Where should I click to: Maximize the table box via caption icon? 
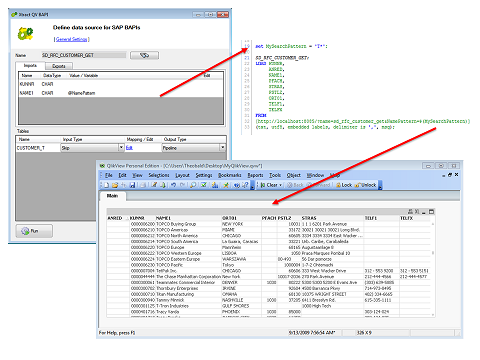pyautogui.click(x=431, y=212)
